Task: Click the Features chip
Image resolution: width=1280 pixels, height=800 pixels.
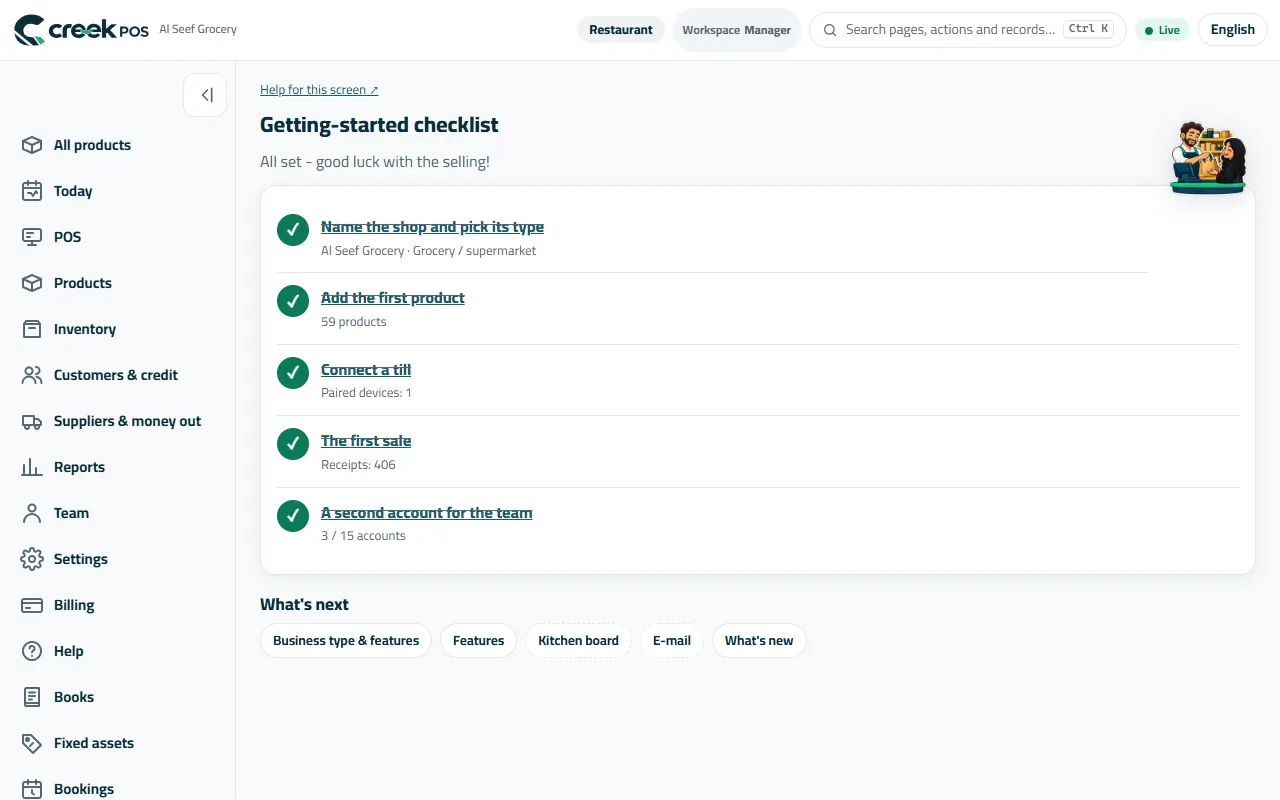Action: coord(478,641)
